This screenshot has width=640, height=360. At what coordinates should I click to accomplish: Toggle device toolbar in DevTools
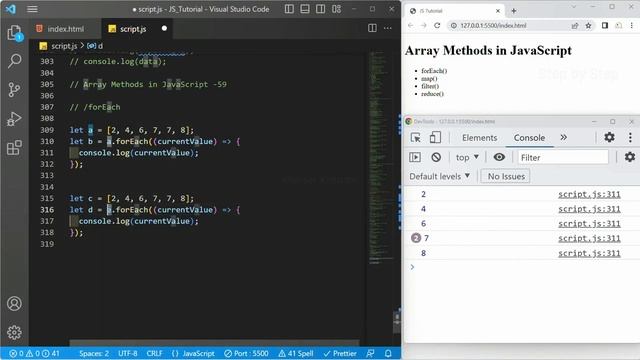[435, 138]
